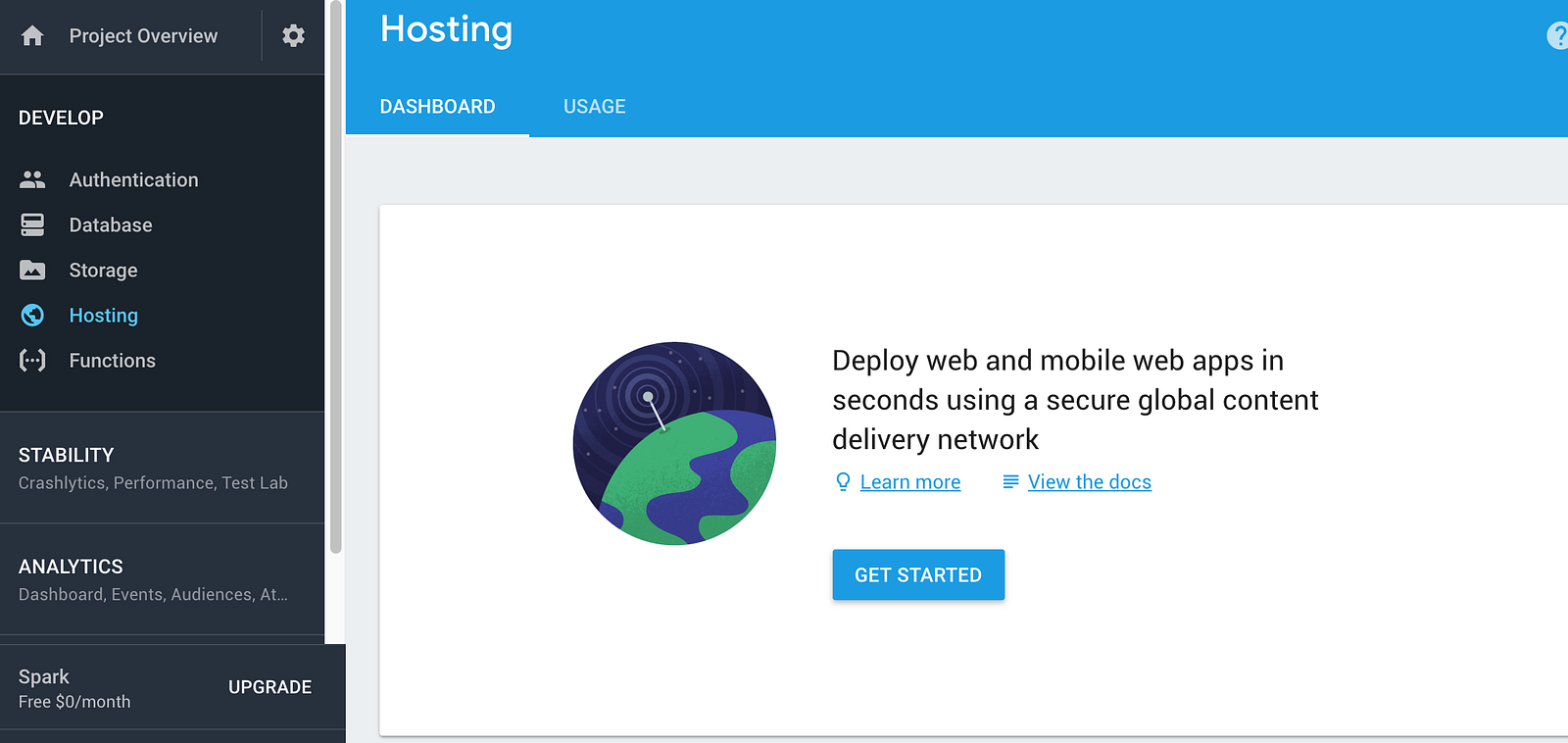Go to Project Overview
Viewport: 1568px width, 743px height.
point(143,36)
